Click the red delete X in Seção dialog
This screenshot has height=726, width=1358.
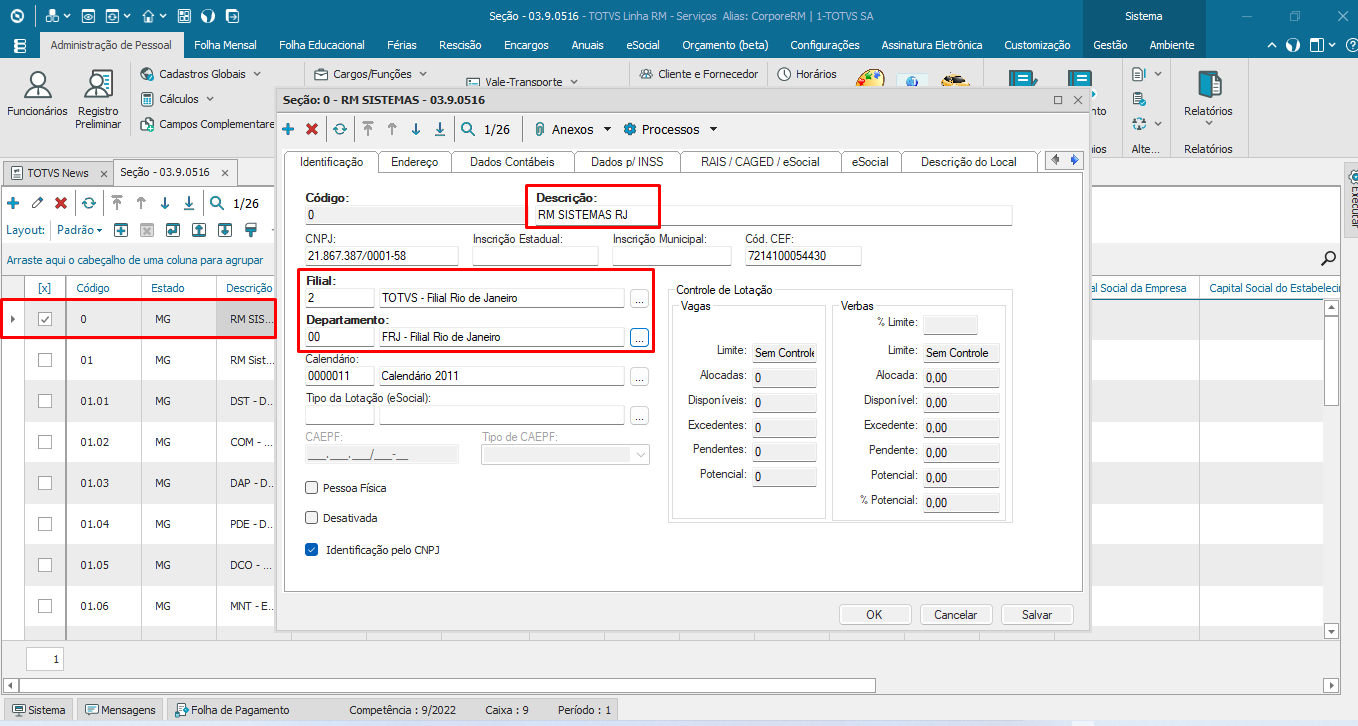[x=312, y=129]
